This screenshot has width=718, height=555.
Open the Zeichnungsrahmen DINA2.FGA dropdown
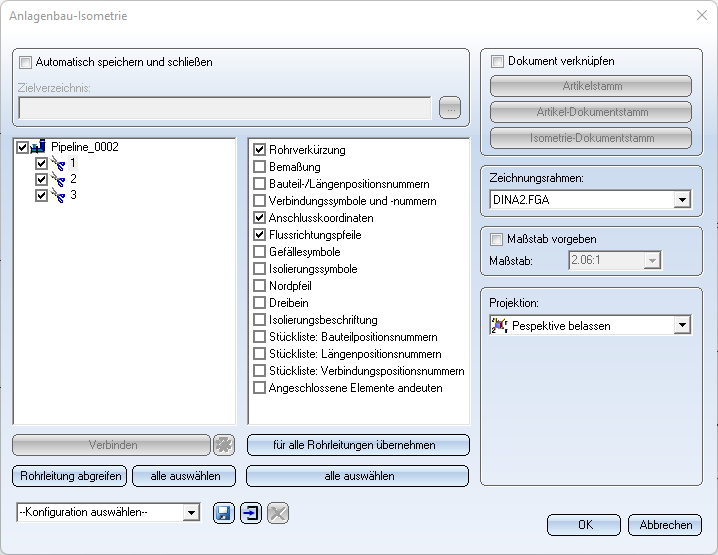tap(682, 200)
